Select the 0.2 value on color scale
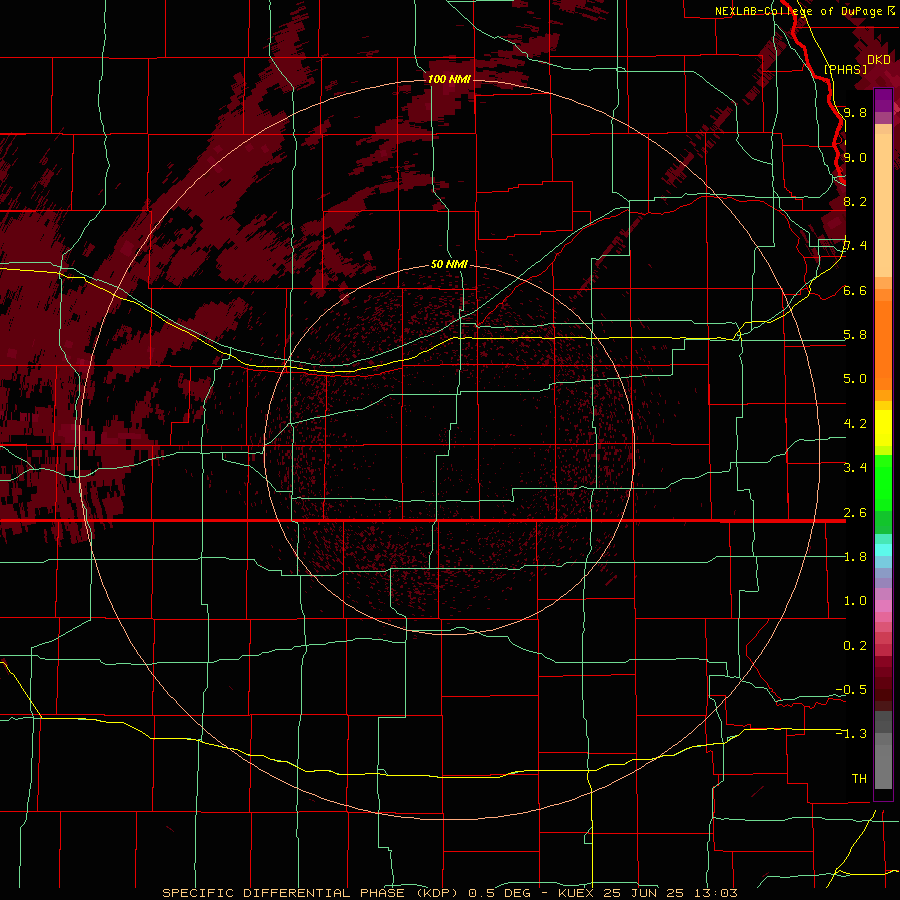The width and height of the screenshot is (900, 900). tap(855, 646)
